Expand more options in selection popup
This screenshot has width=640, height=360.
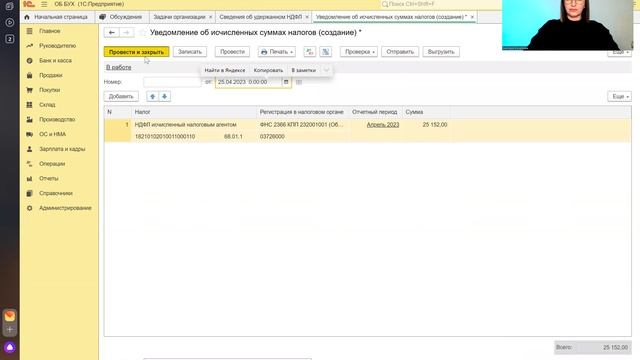[326, 70]
